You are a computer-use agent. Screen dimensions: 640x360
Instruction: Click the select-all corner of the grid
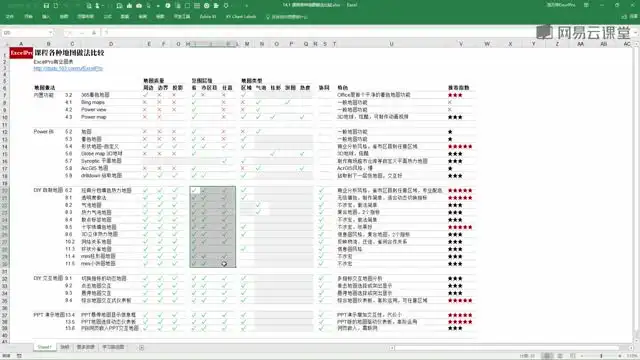pyautogui.click(x=4, y=44)
